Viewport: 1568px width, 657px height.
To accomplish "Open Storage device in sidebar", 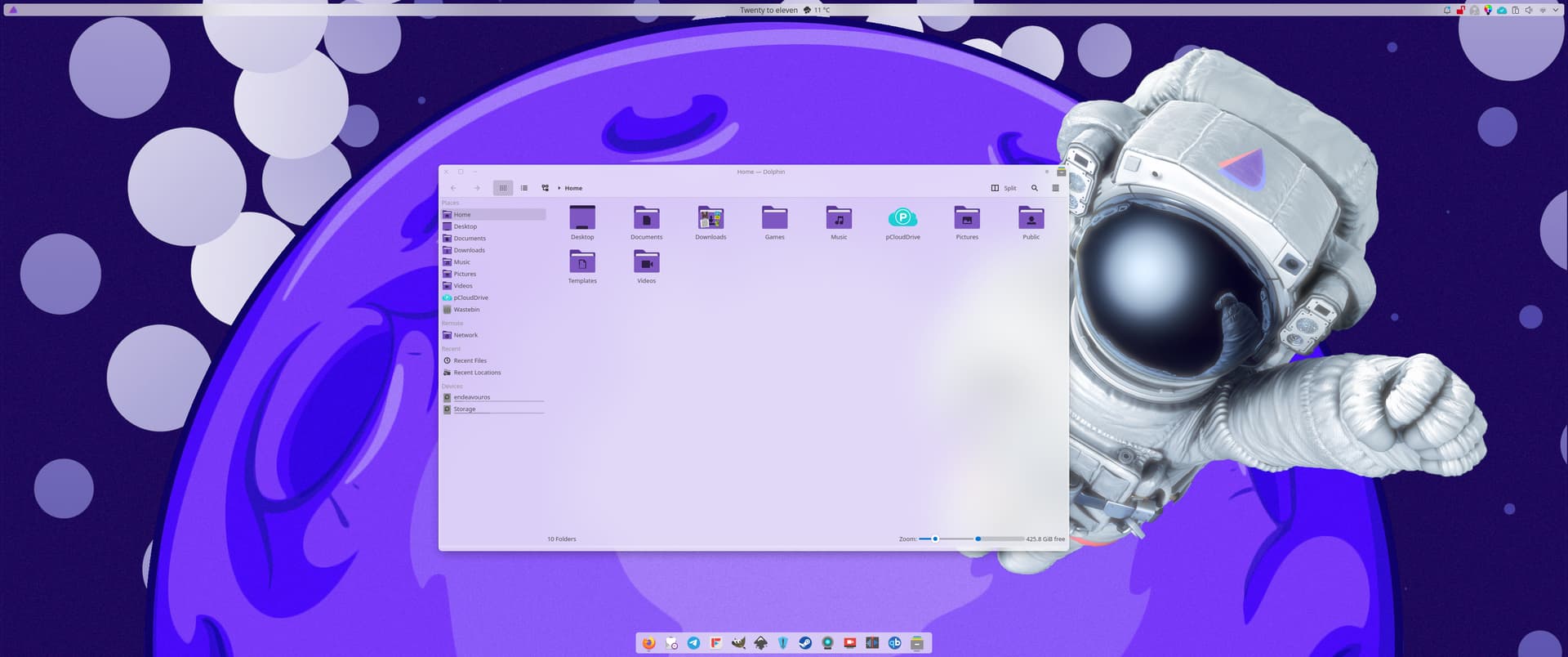I will click(x=493, y=409).
